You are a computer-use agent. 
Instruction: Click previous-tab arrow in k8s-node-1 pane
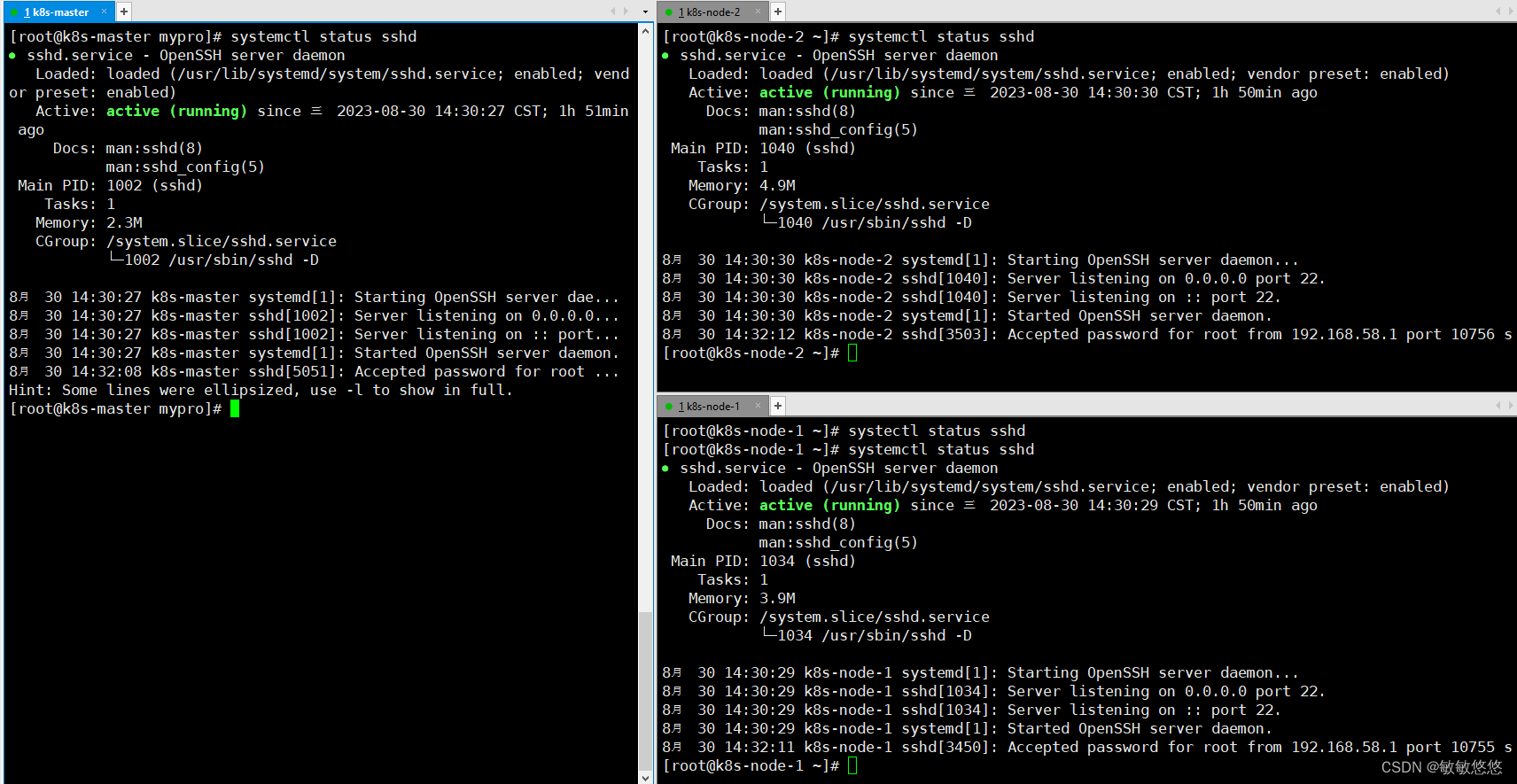[1498, 406]
